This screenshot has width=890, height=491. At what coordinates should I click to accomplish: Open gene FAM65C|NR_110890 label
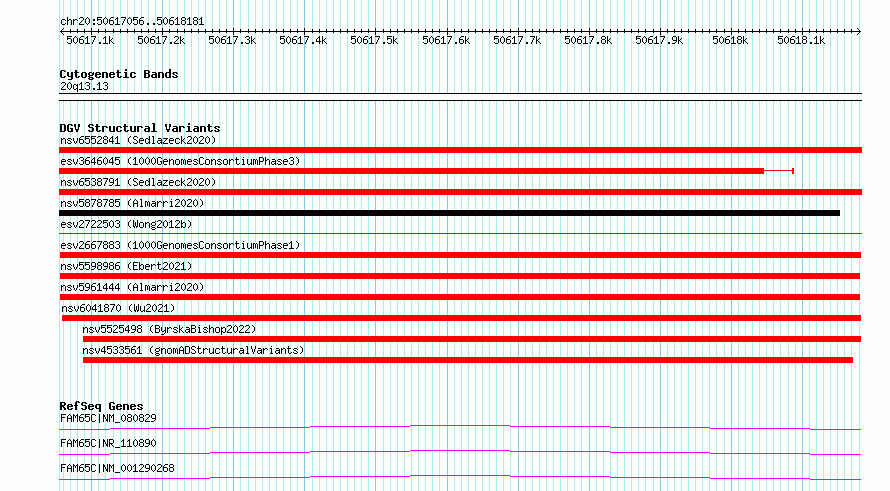tap(108, 443)
